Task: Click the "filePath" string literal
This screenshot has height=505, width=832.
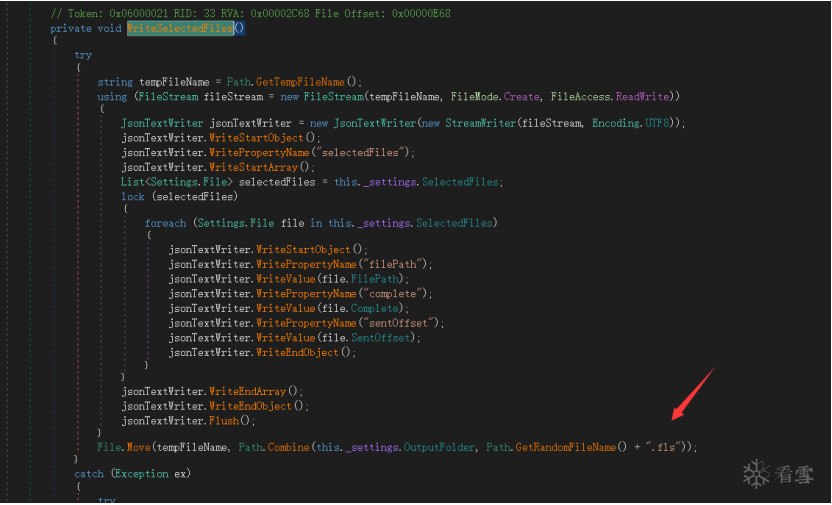Action: pos(395,264)
